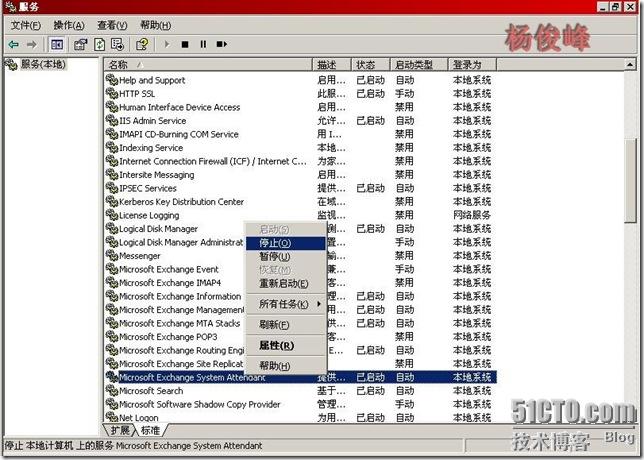Click the Forward arrow toolbar icon
This screenshot has height=460, width=644.
pyautogui.click(x=32, y=44)
